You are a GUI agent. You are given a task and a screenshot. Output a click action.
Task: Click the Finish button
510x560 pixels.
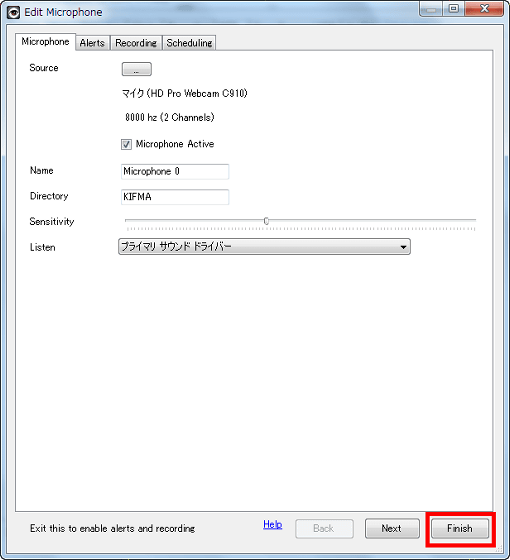(x=460, y=529)
